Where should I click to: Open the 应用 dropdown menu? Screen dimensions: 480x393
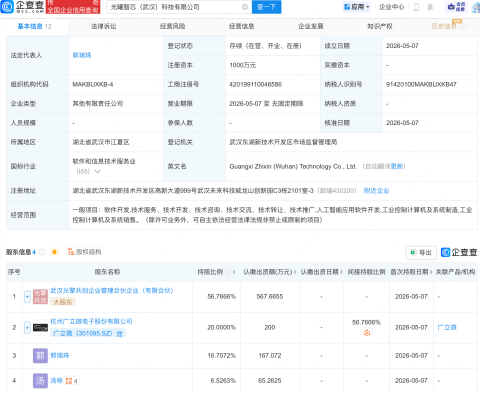(x=357, y=7)
